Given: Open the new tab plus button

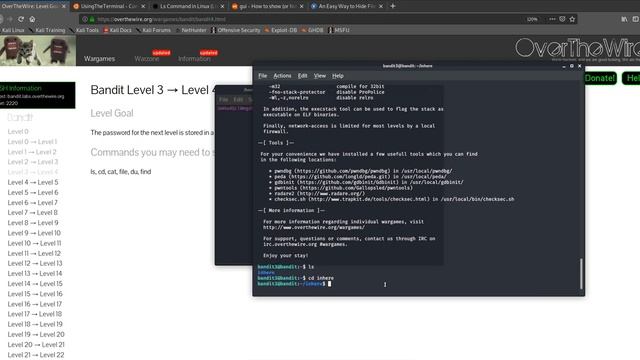Looking at the screenshot, I should click(393, 6).
